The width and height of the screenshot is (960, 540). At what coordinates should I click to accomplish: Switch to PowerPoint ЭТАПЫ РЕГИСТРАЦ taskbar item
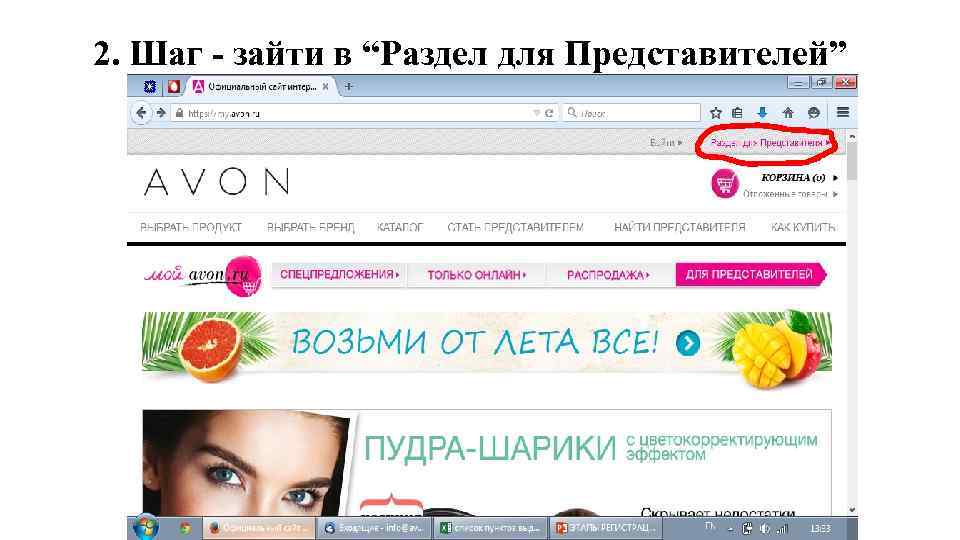tap(606, 528)
